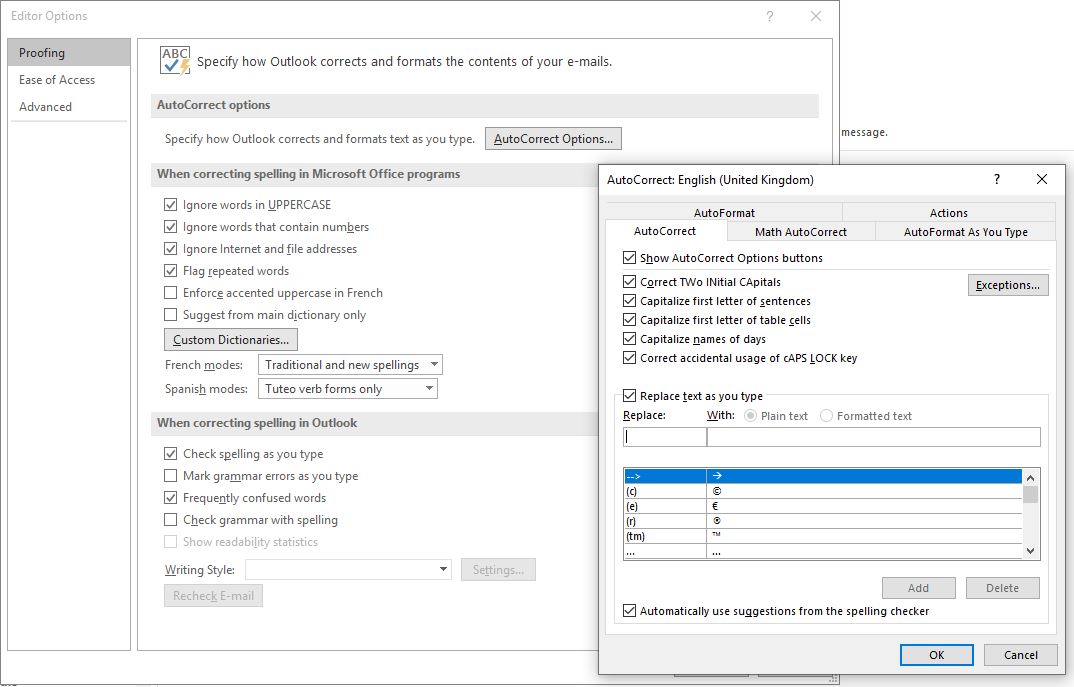
Task: Open Custom Dictionaries
Action: (231, 340)
